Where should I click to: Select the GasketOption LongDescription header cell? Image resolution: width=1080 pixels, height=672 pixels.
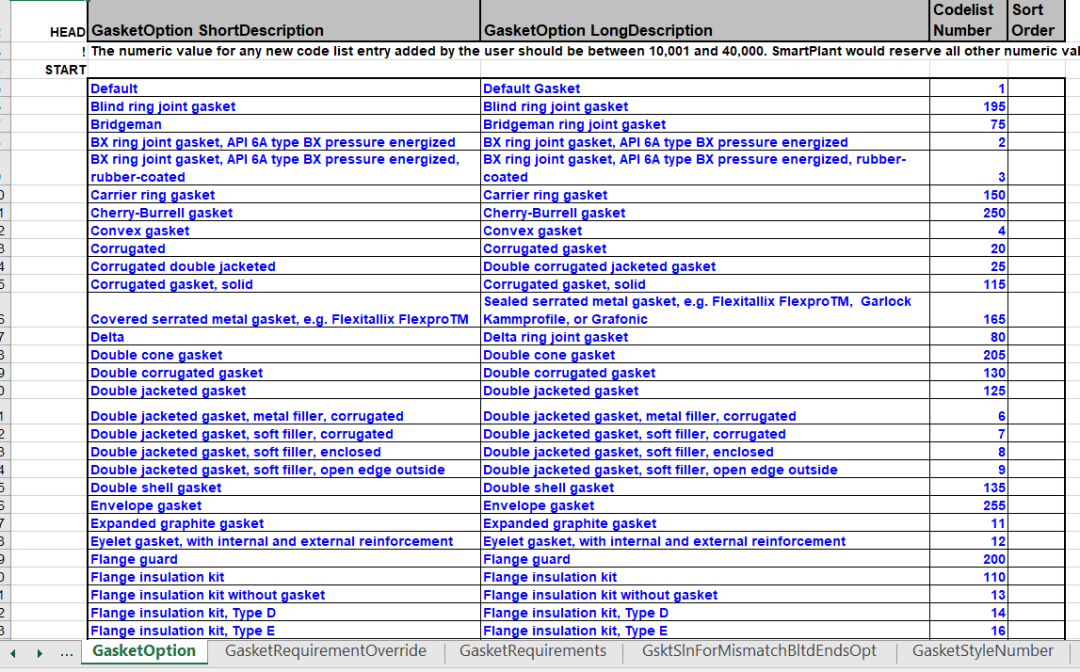click(705, 21)
